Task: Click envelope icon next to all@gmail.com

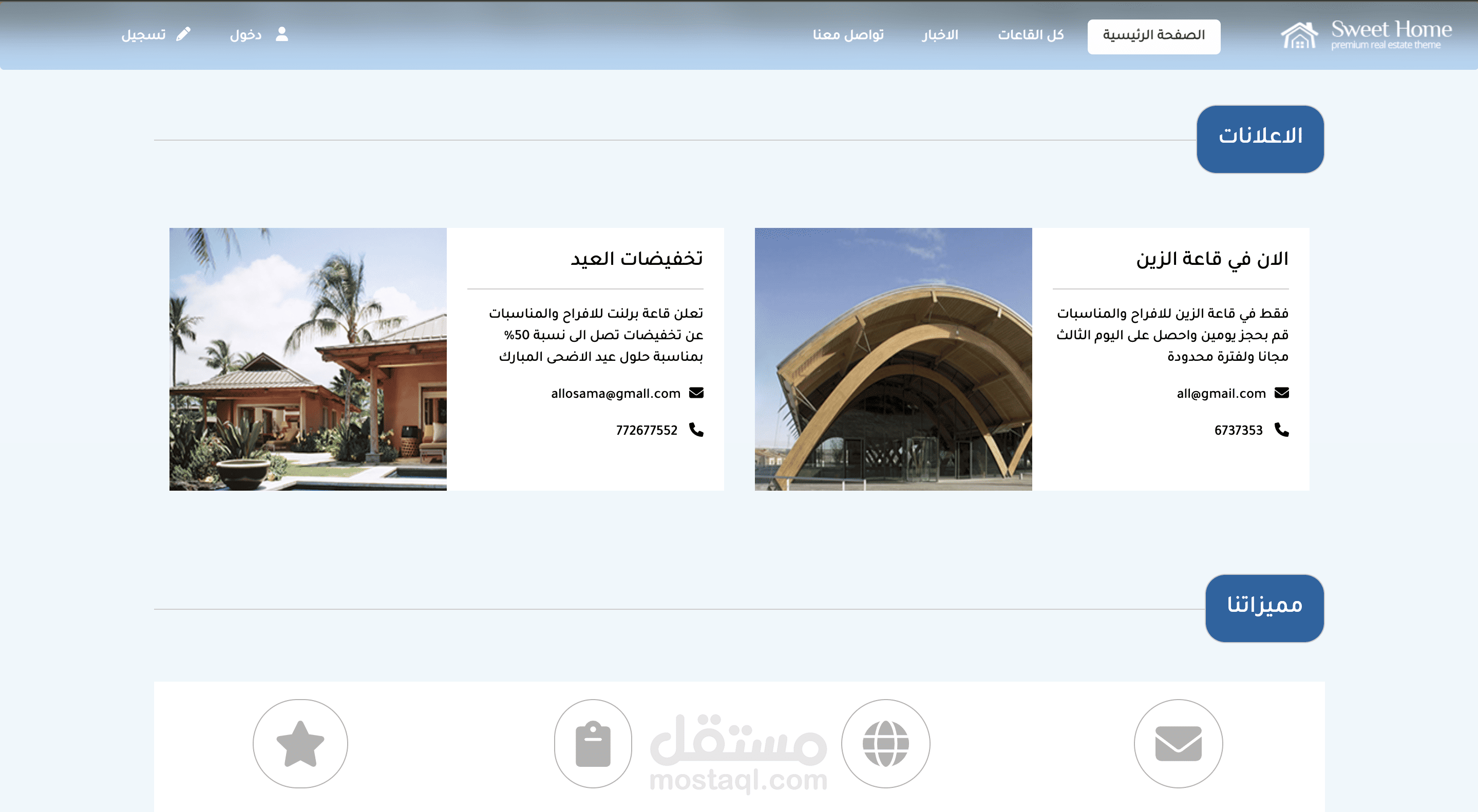Action: tap(1281, 392)
